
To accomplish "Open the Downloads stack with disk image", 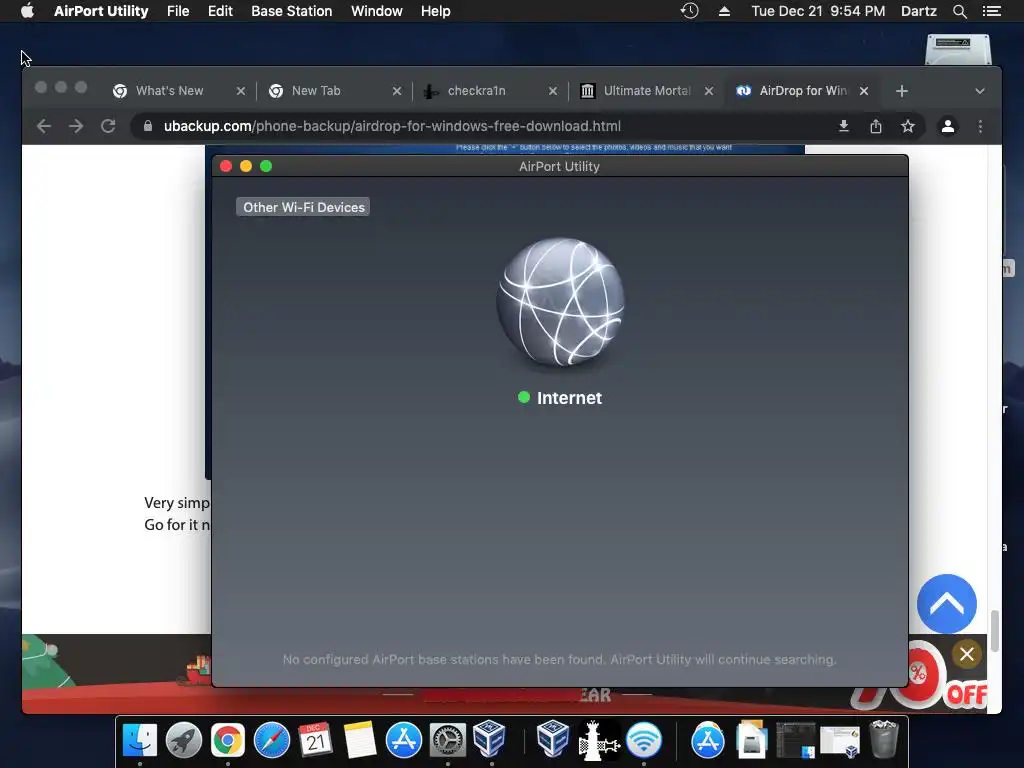I will point(752,740).
